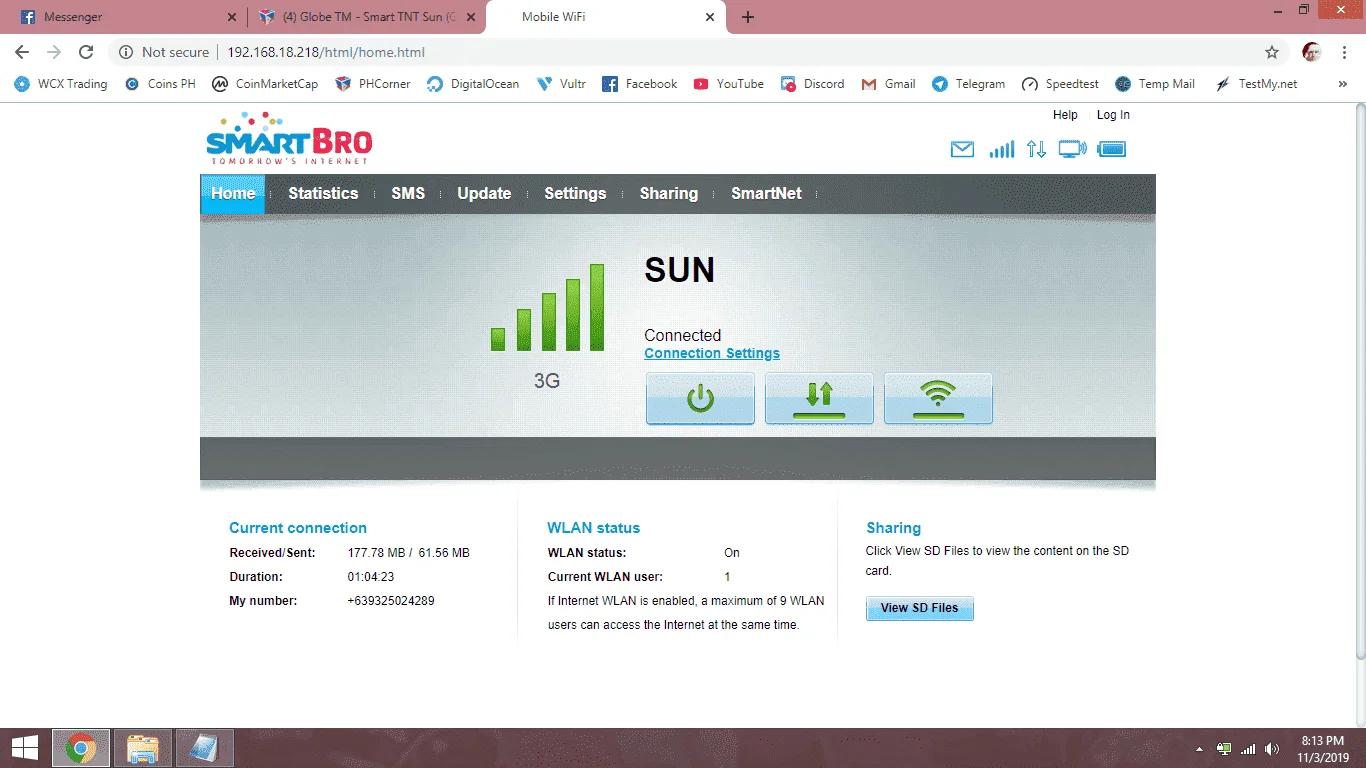1366x768 pixels.
Task: Close the Mobile WiFi browser tab
Action: click(x=711, y=17)
